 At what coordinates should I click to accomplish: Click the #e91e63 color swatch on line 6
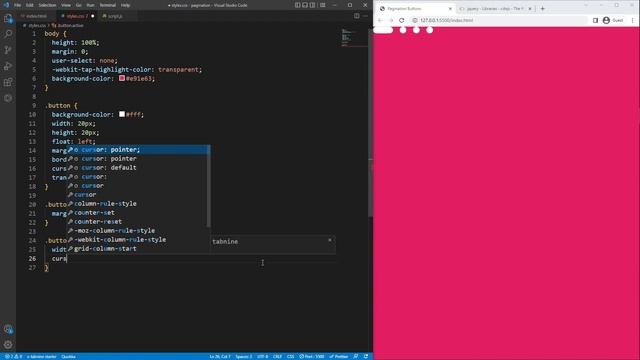coord(122,78)
